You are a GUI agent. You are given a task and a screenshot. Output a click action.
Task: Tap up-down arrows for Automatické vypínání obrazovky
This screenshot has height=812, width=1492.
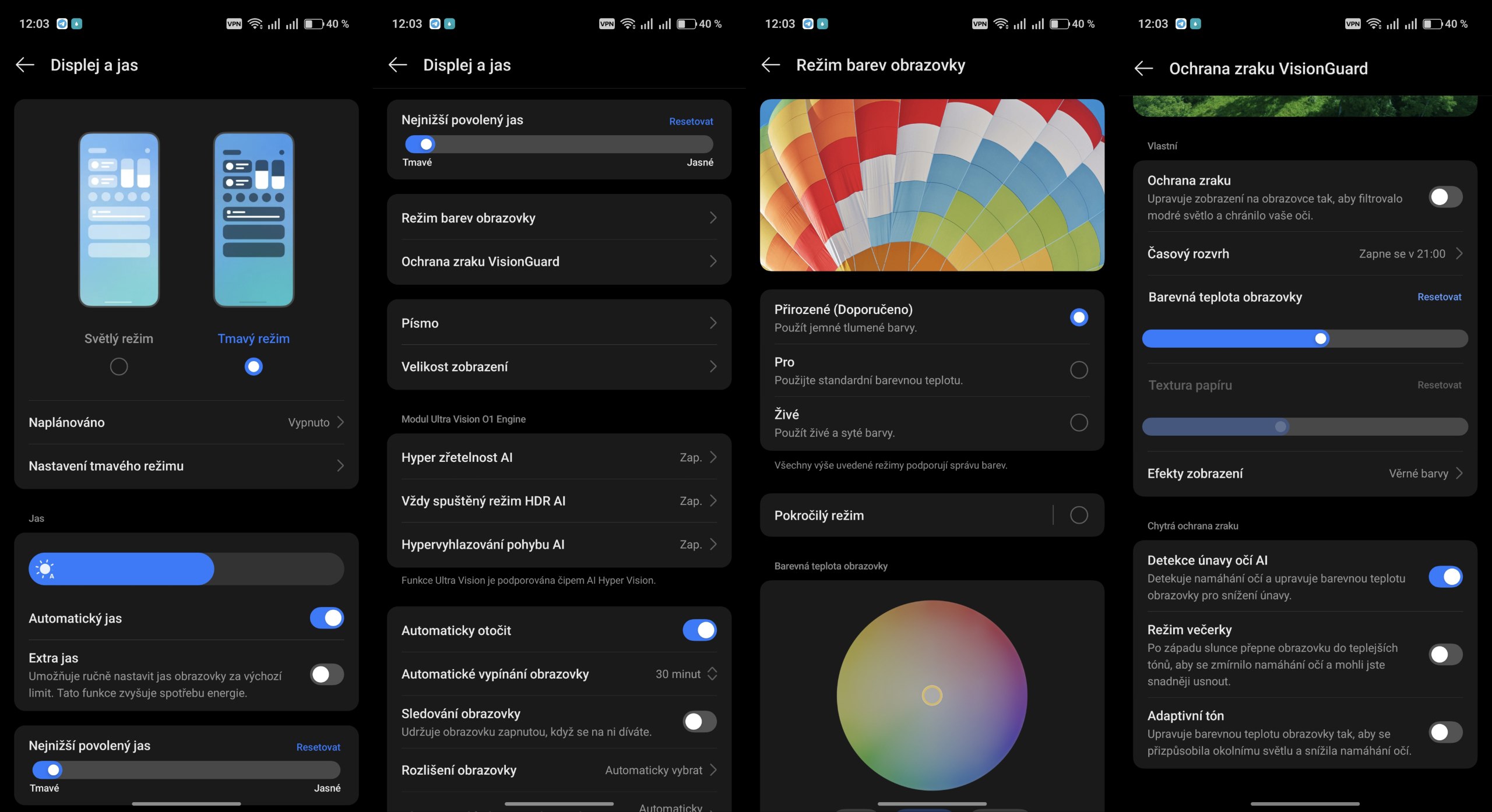click(x=712, y=674)
